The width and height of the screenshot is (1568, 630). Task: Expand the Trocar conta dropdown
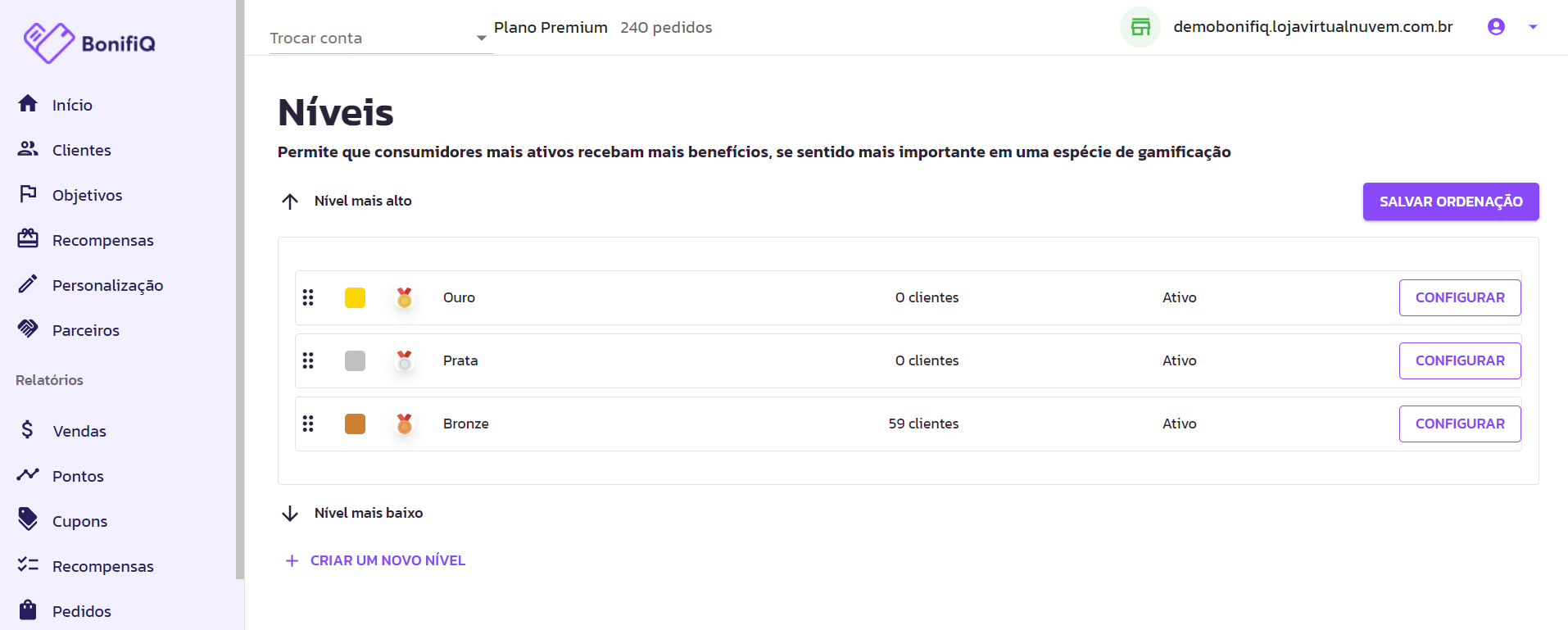tap(381, 38)
